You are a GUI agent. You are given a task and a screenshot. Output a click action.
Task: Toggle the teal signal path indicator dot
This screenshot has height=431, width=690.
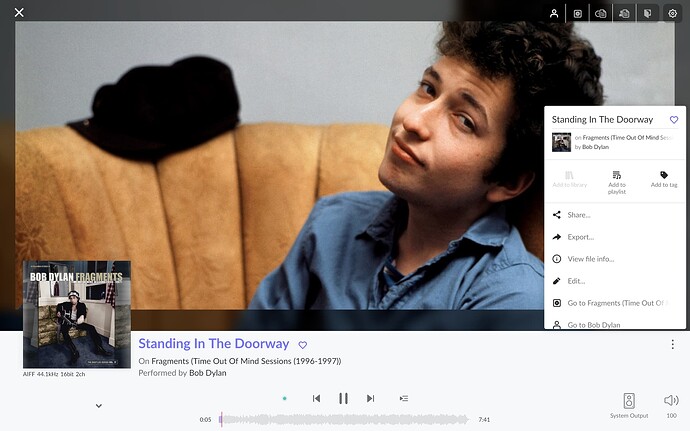pos(284,398)
